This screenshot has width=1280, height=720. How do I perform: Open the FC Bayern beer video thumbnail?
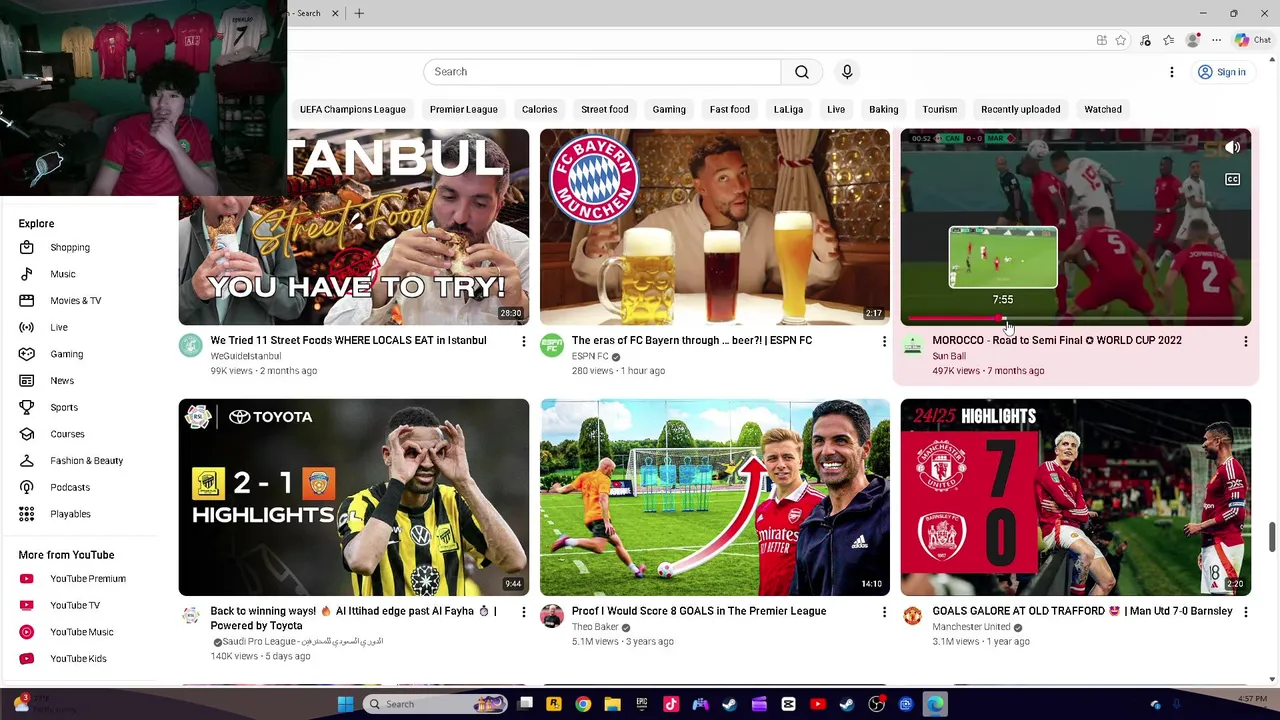(x=715, y=227)
